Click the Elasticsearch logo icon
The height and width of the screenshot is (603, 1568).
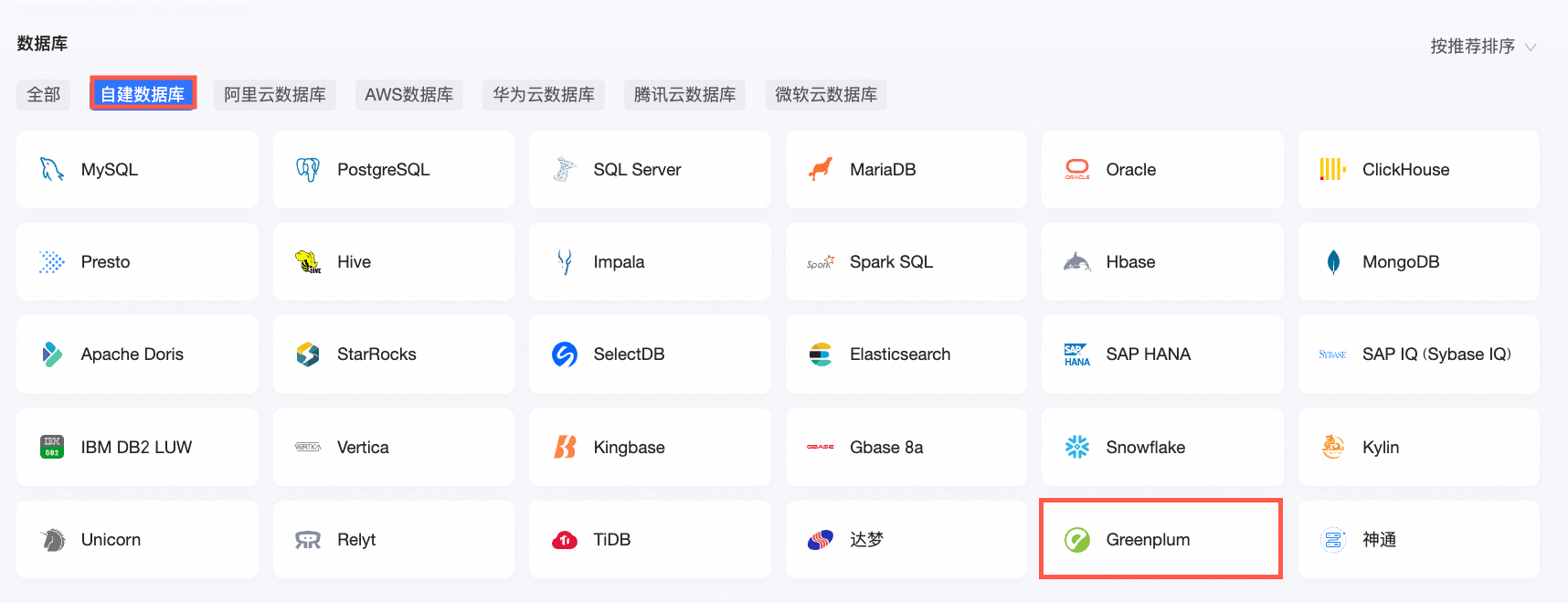click(821, 354)
